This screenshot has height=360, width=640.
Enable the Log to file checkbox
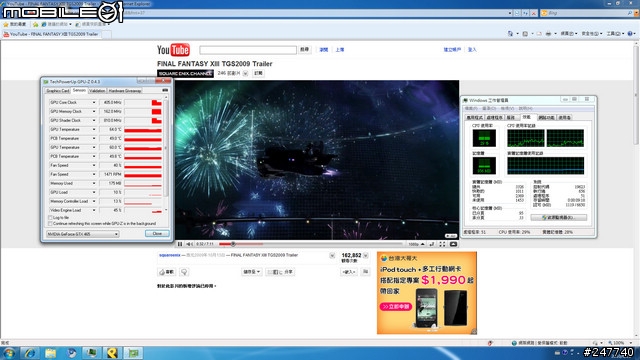pyautogui.click(x=50, y=218)
